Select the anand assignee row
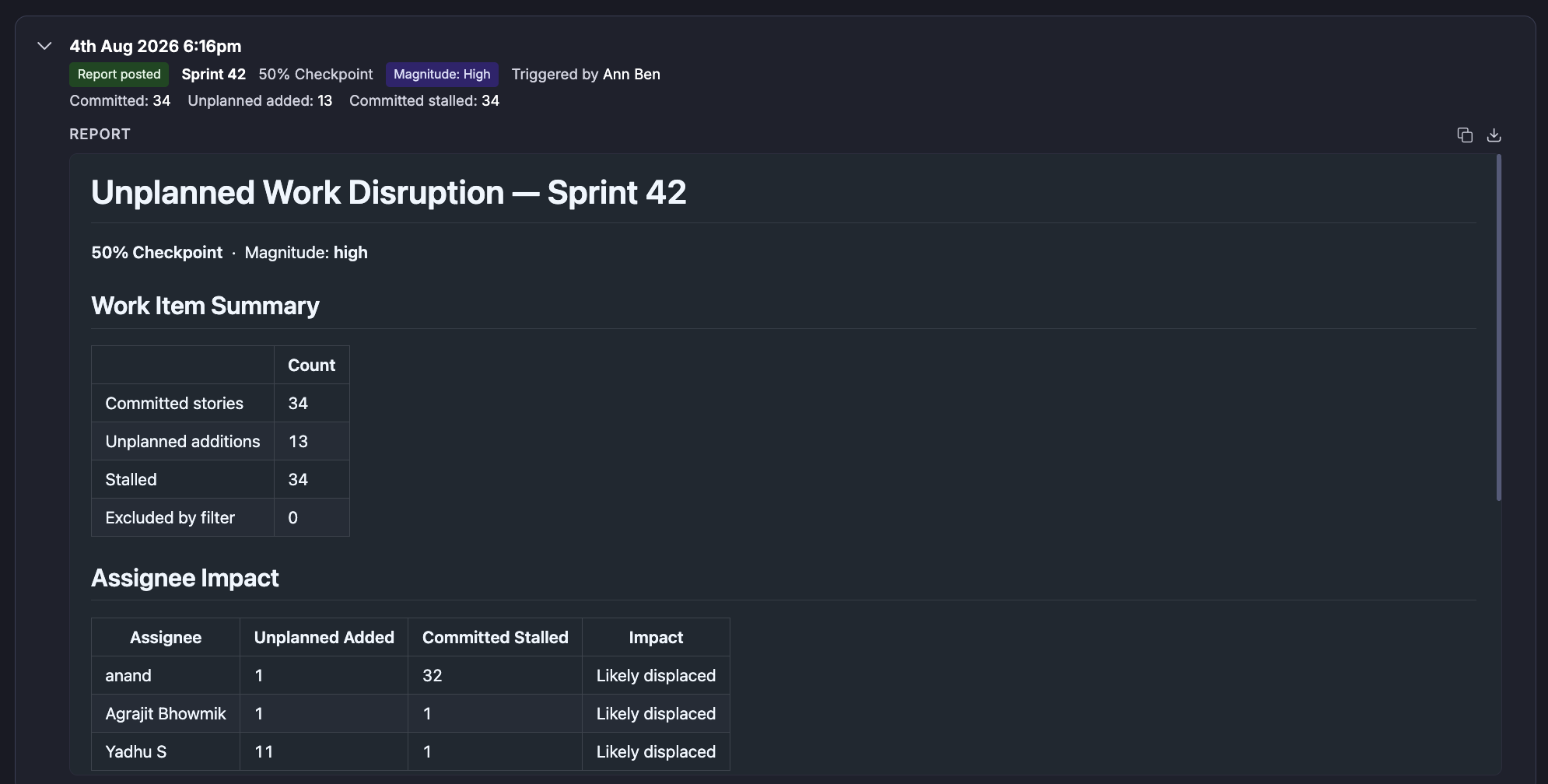Viewport: 1548px width, 784px height. coord(411,675)
